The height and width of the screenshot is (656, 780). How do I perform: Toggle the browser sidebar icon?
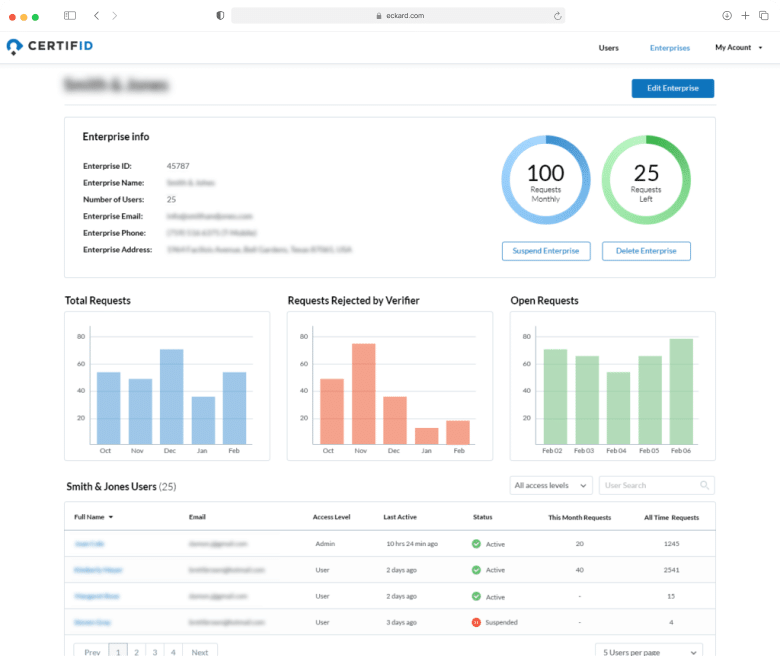point(70,16)
